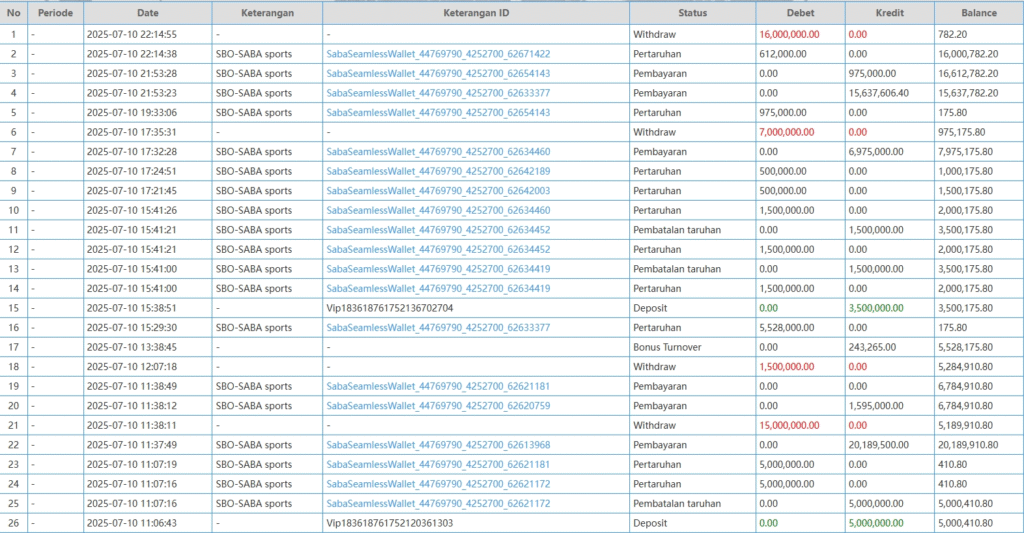Select deposit ID Vip183618761752136702704
Image resolution: width=1024 pixels, height=533 pixels.
(389, 307)
